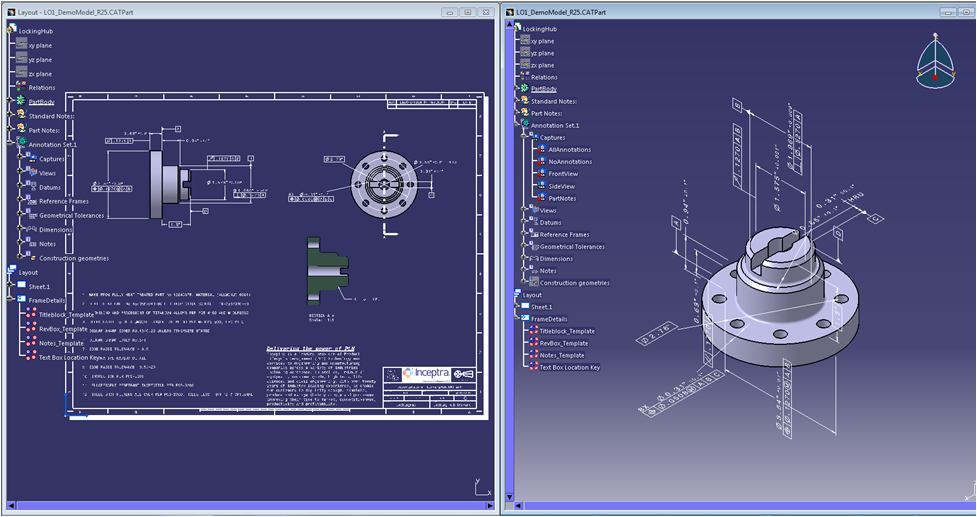977x517 pixels.
Task: Select the NoAnnotations capture icon
Action: point(541,161)
